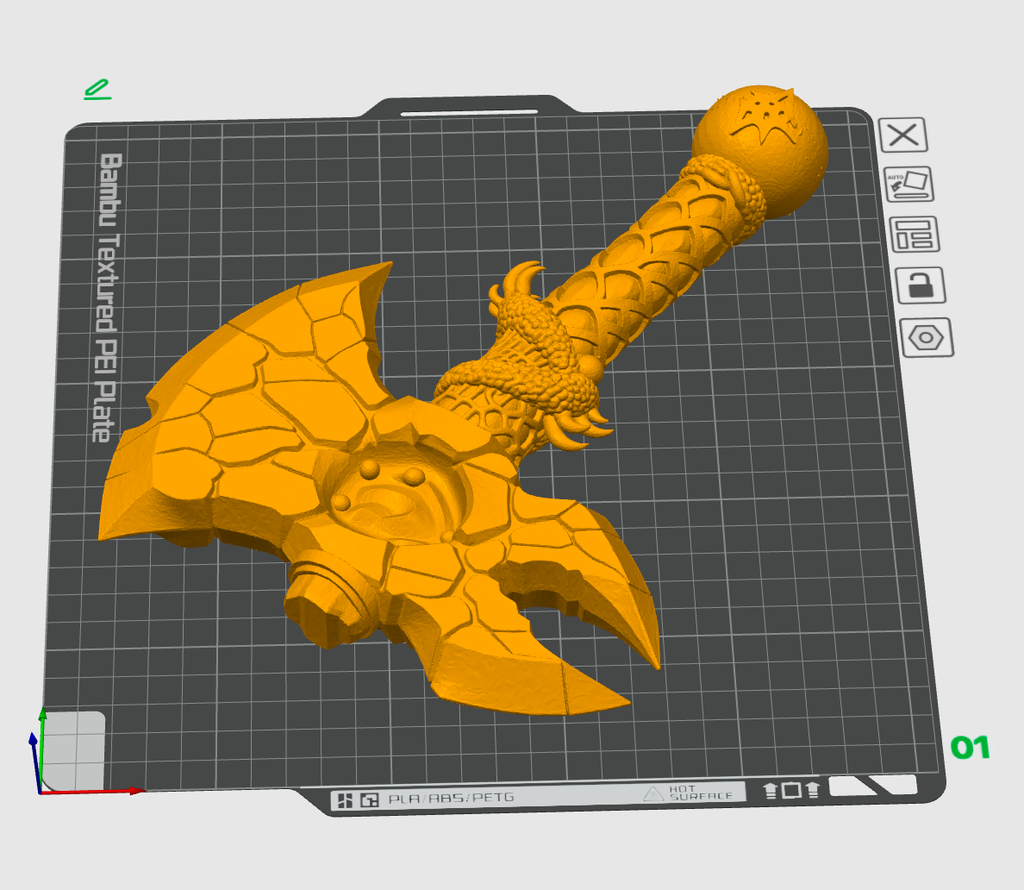
Task: Open the arrange objects layout icon
Action: 914,234
